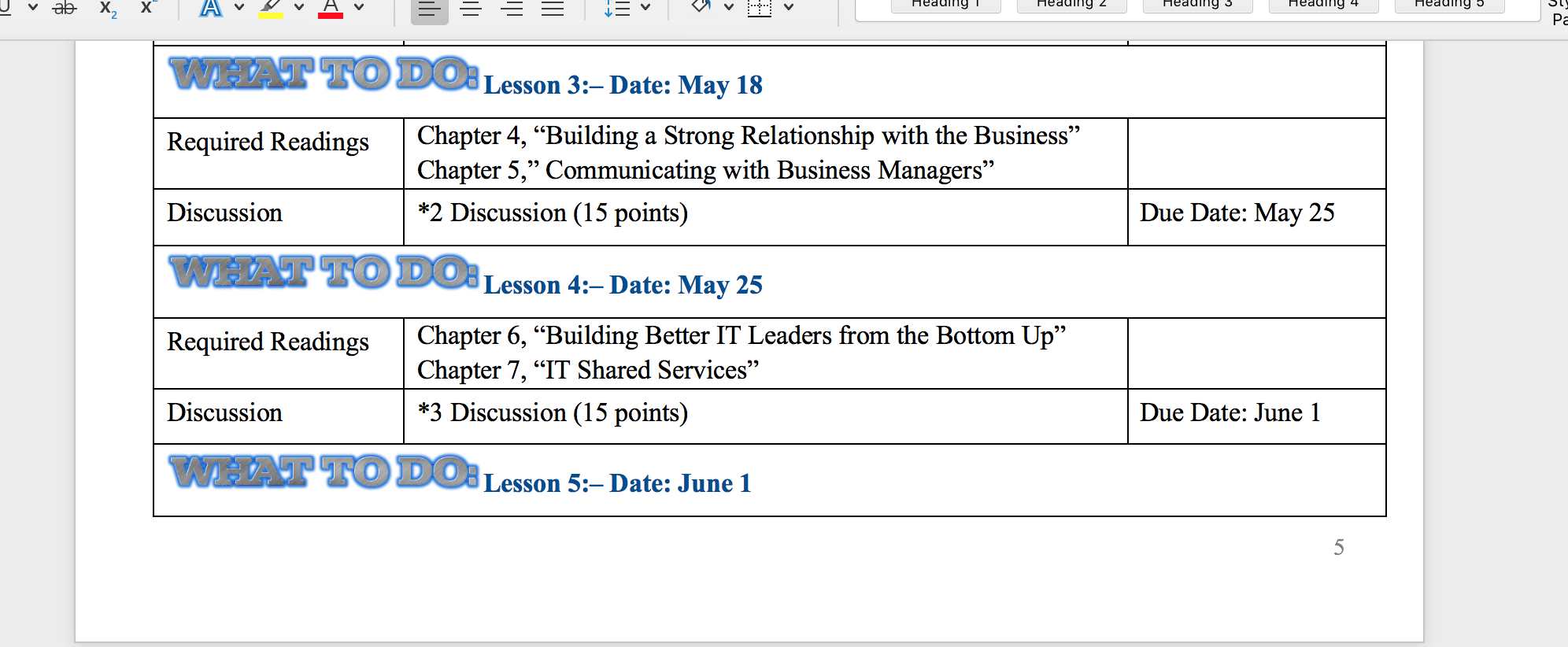Open the borders dropdown arrow
Image resolution: width=1568 pixels, height=647 pixels.
click(789, 7)
